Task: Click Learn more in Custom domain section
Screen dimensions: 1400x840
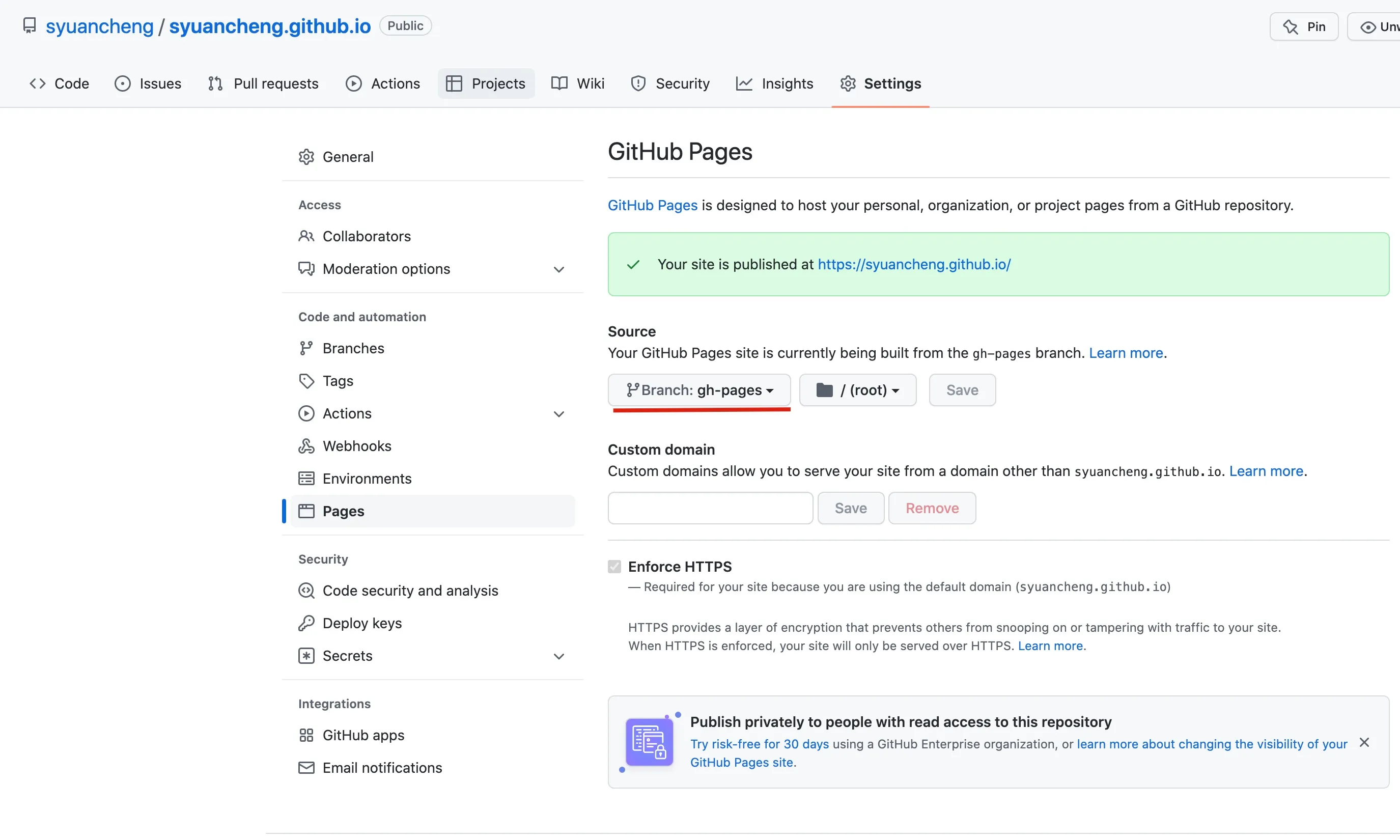Action: point(1266,471)
